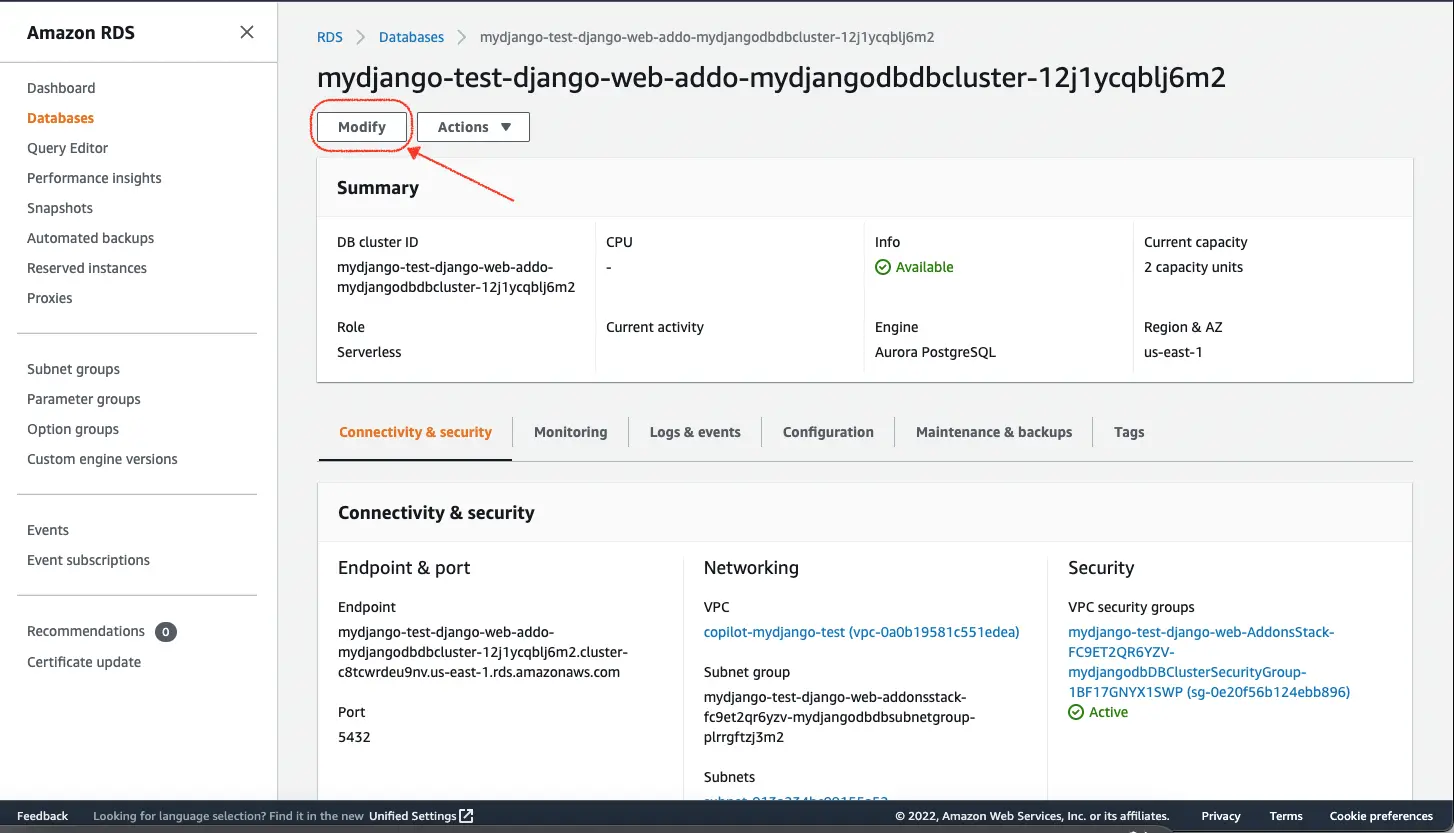Click the '2 capacity units' value
Viewport: 1454px width, 833px height.
(1193, 267)
